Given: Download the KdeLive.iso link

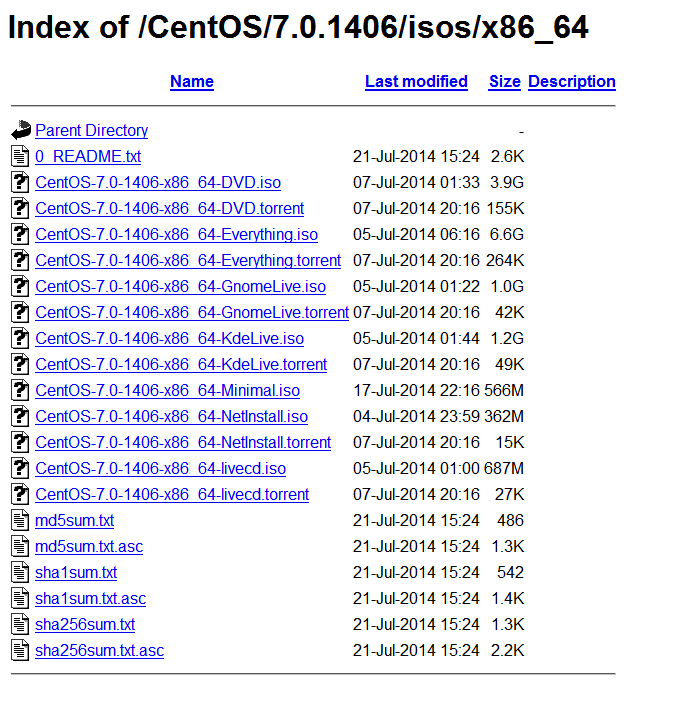Looking at the screenshot, I should tap(169, 338).
